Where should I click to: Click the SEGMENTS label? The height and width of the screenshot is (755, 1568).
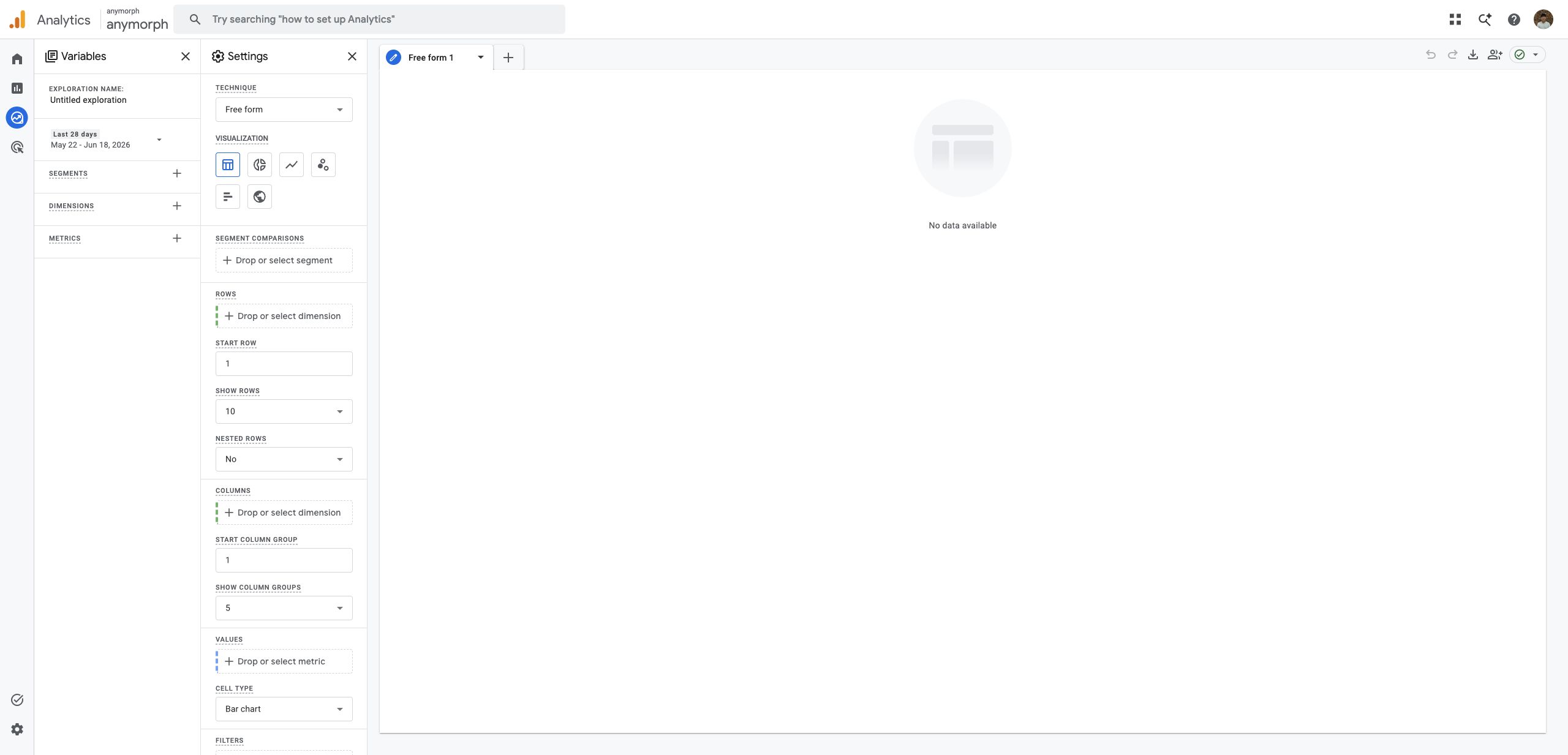tap(68, 174)
